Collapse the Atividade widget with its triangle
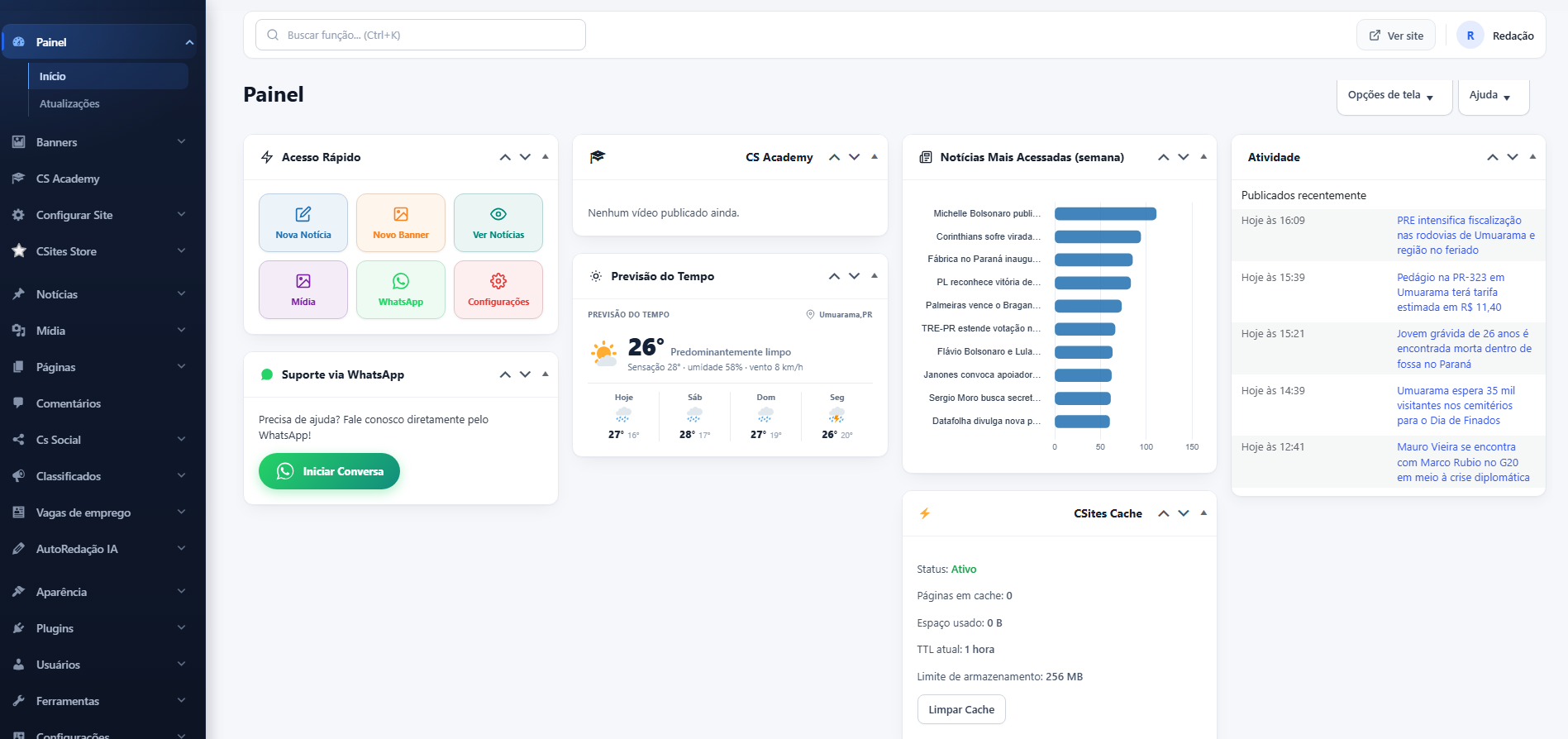Viewport: 1568px width, 739px height. point(1532,156)
